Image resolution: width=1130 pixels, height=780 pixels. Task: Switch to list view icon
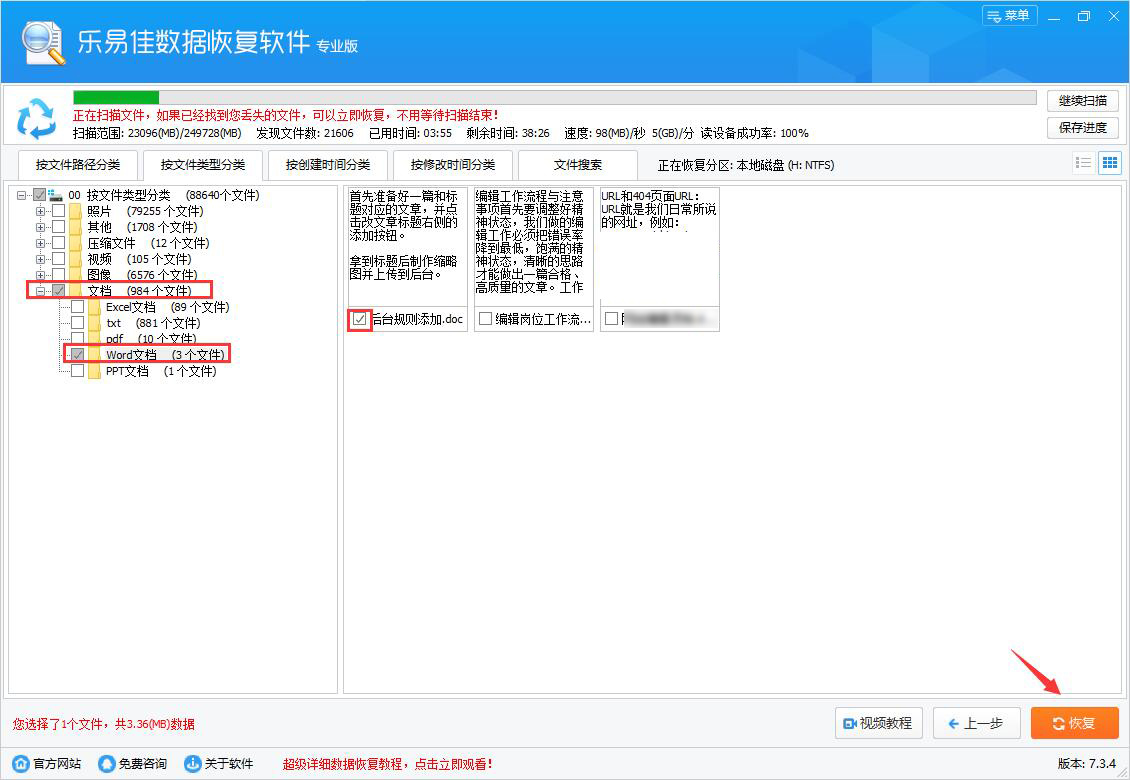1083,163
